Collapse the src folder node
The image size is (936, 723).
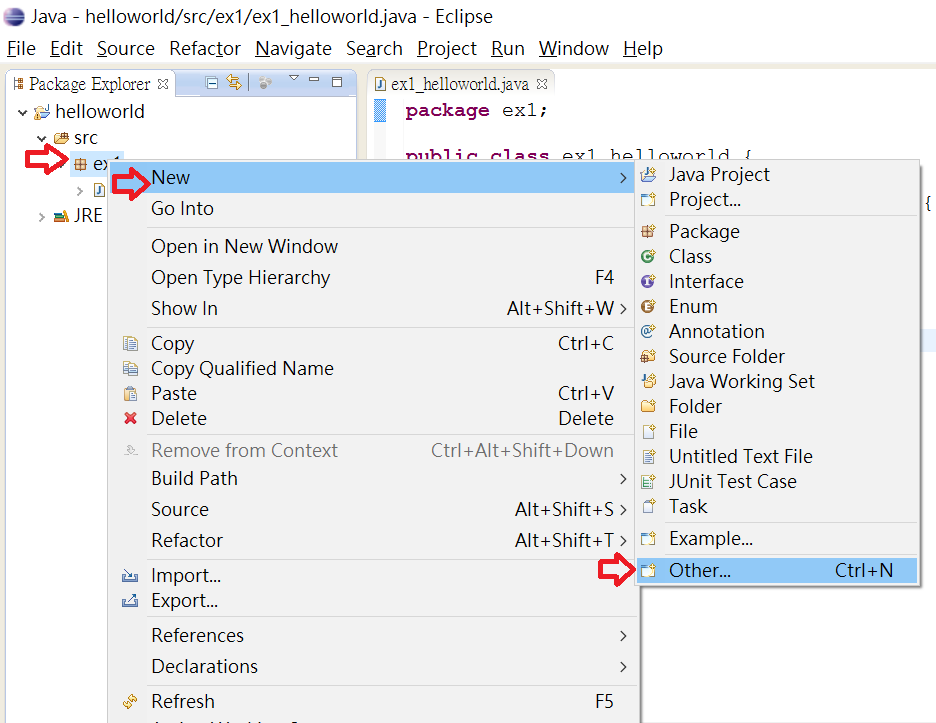coord(42,139)
